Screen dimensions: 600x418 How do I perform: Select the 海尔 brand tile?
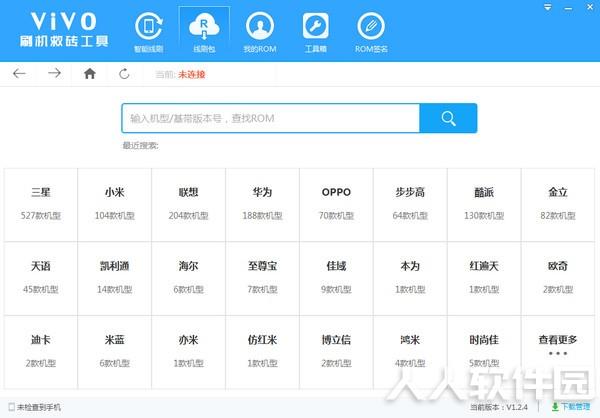[188, 278]
